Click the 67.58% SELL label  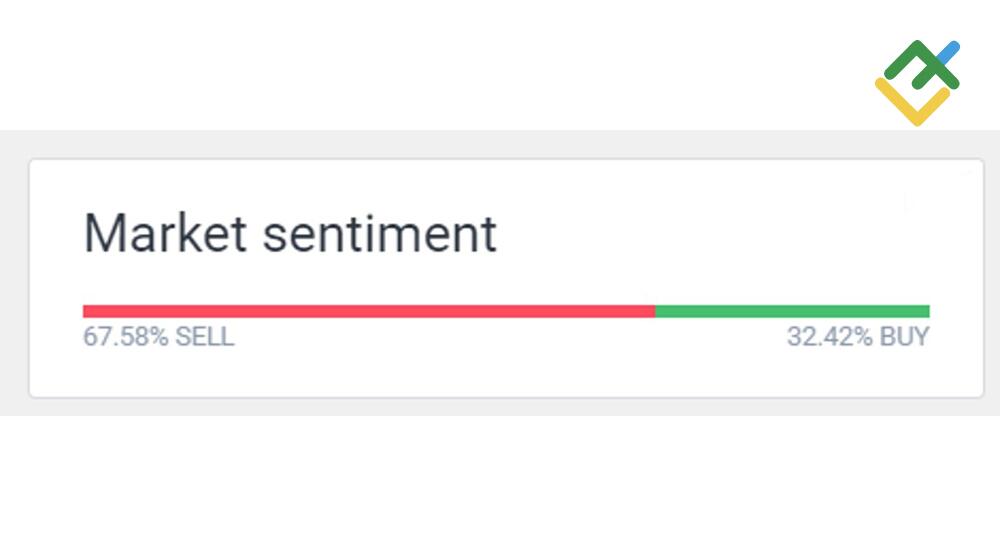(158, 337)
